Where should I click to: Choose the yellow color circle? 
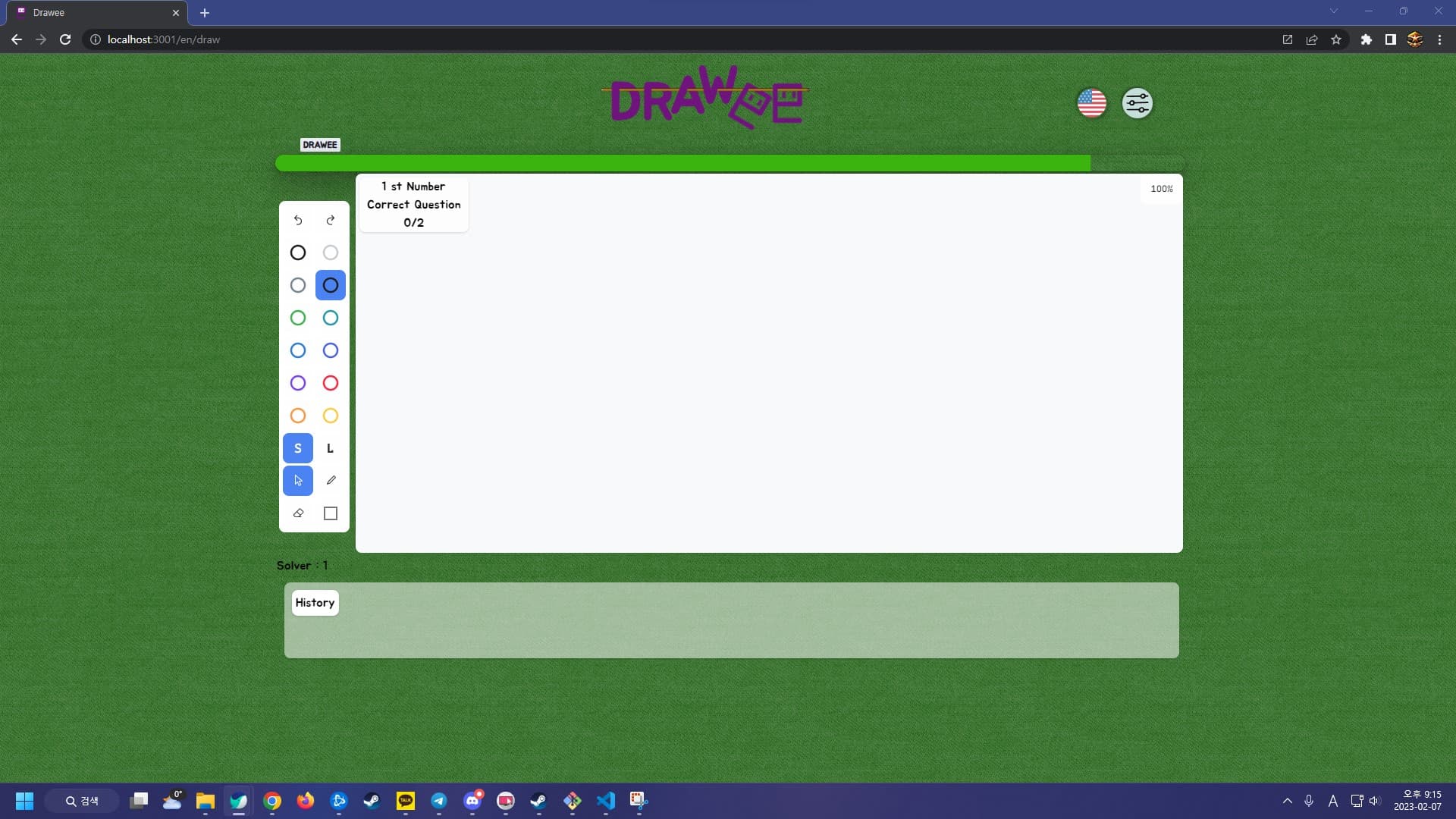[x=331, y=416]
